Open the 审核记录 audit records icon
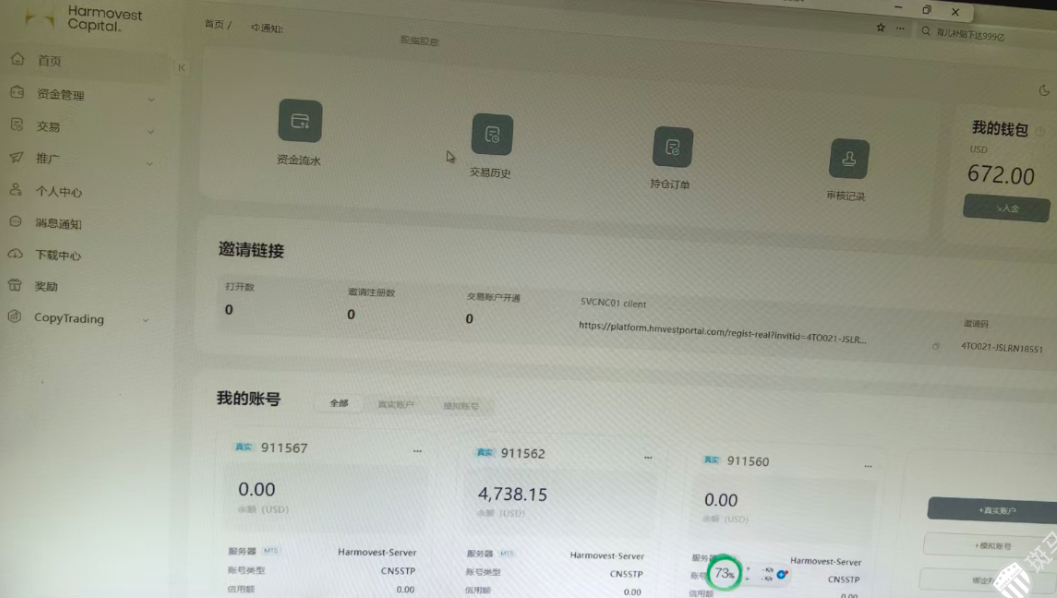The image size is (1057, 598). (x=849, y=158)
